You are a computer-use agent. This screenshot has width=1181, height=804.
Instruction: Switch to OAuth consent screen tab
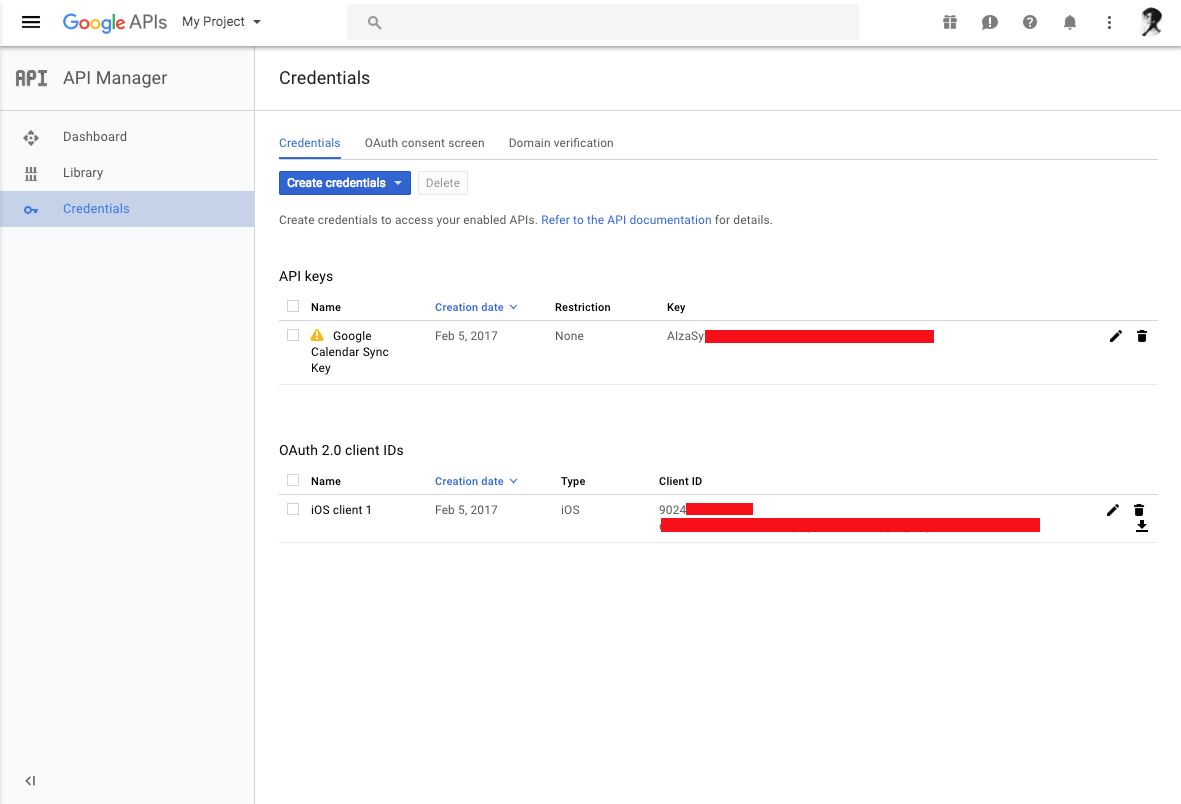pyautogui.click(x=424, y=143)
